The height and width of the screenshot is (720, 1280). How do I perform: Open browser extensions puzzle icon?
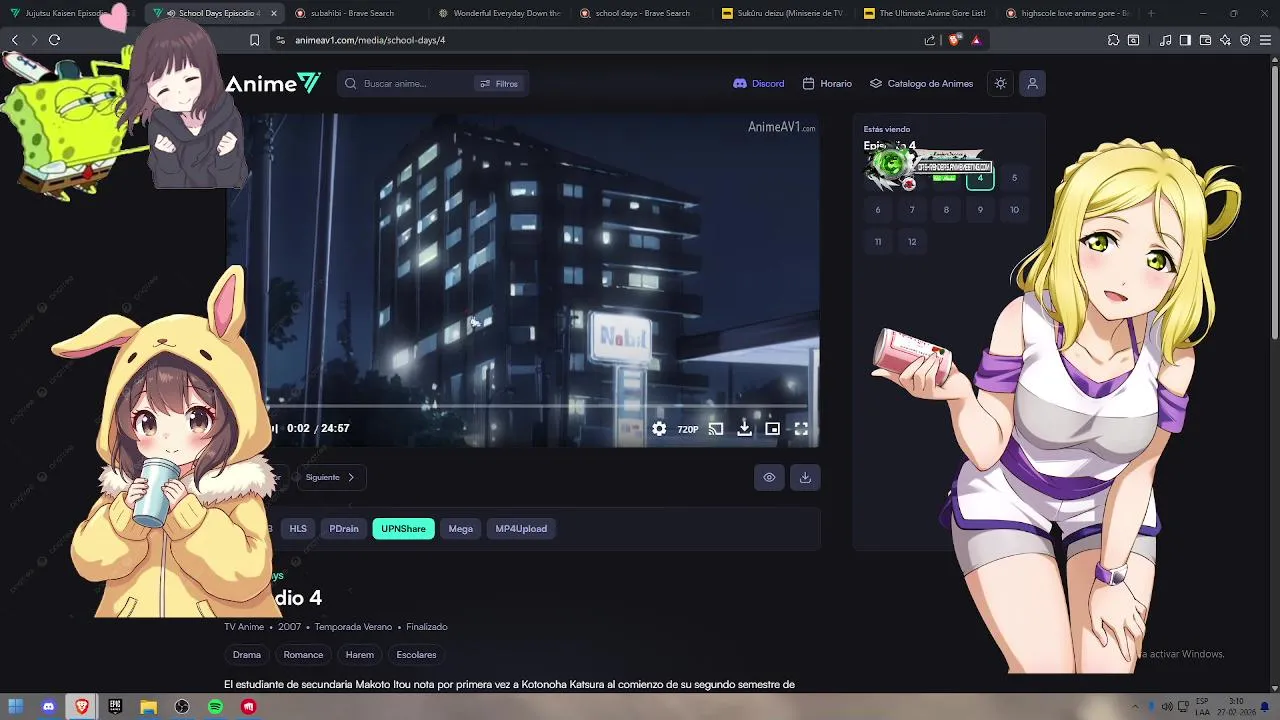tap(1113, 40)
